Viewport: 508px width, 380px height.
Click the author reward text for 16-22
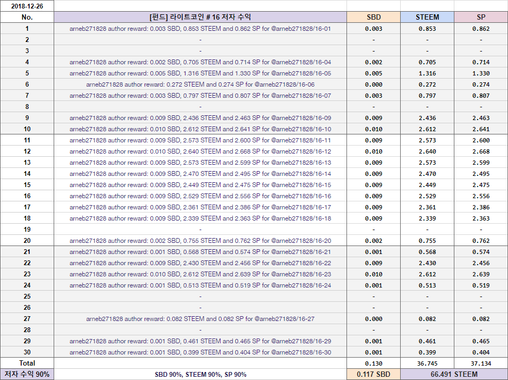pyautogui.click(x=200, y=263)
